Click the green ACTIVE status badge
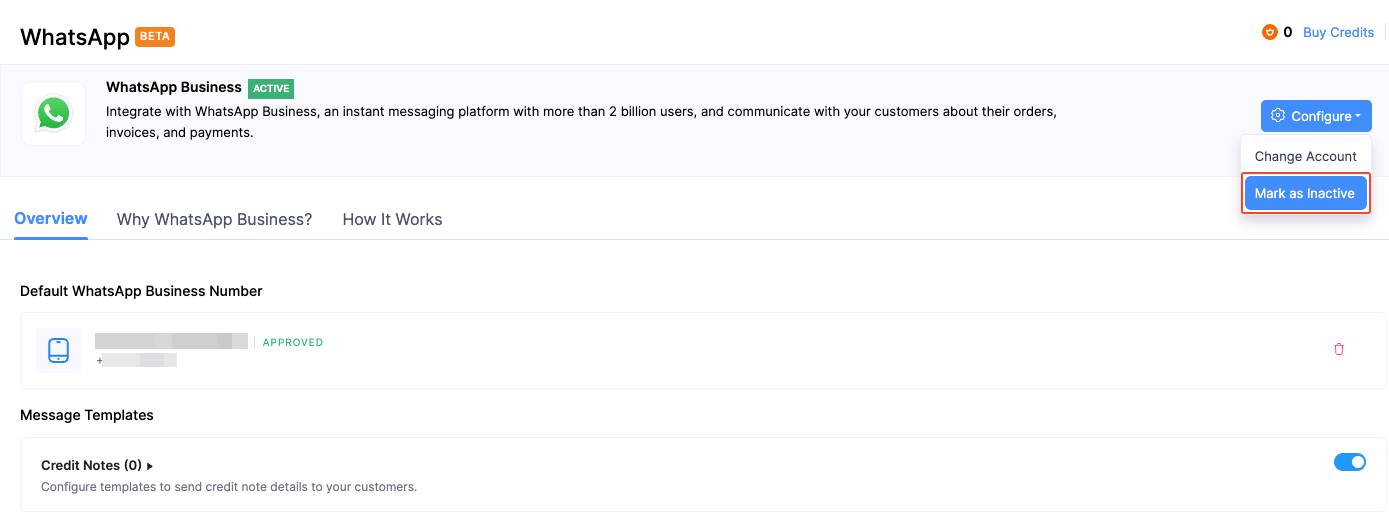The image size is (1389, 526). [x=271, y=88]
